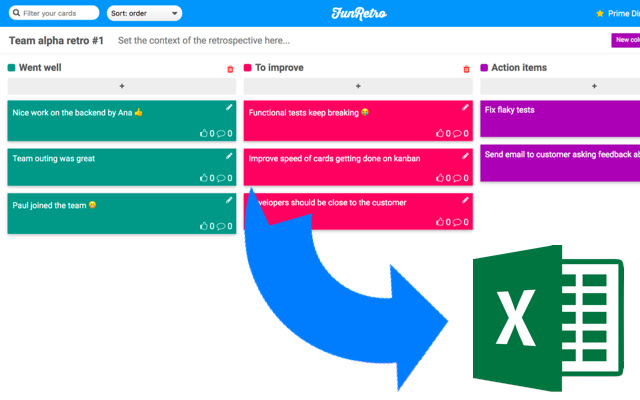Edit the 'Functional tests keep breaking' card

pos(465,107)
